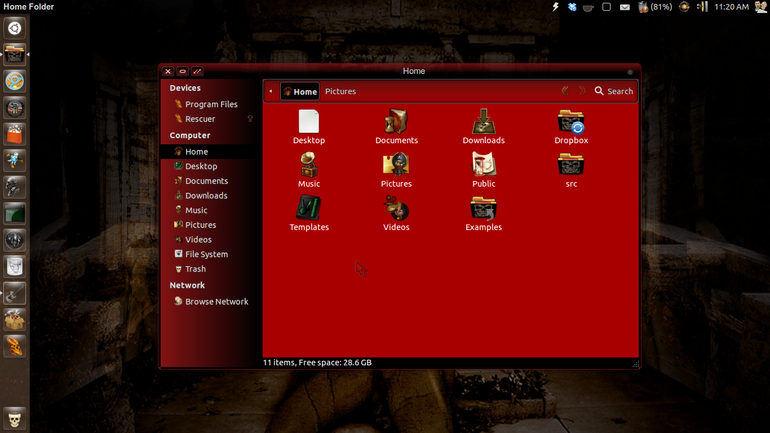This screenshot has height=433, width=770.
Task: Select the Music gramophone folder icon
Action: tap(309, 165)
